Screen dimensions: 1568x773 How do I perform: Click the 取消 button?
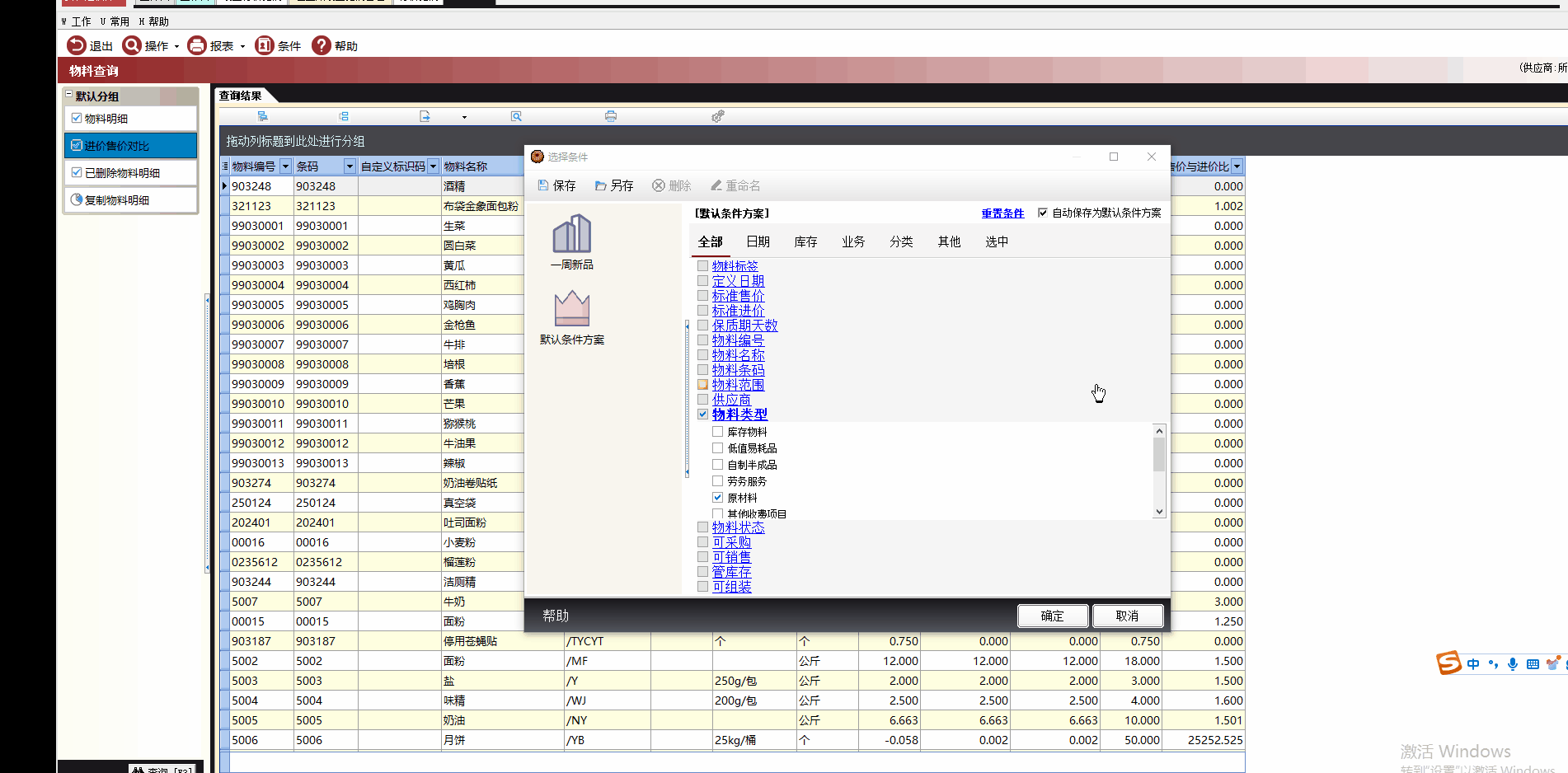pyautogui.click(x=1128, y=616)
